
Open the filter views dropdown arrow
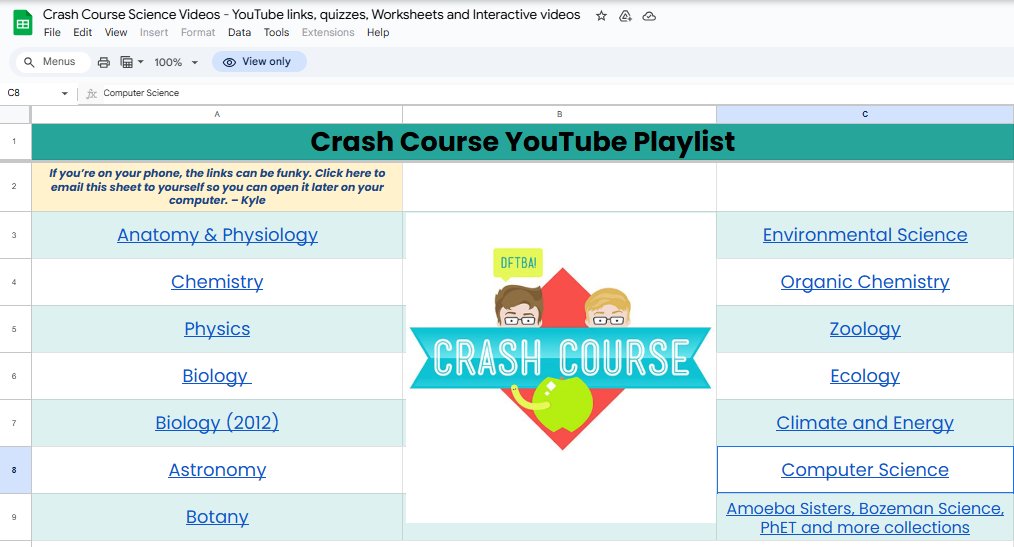coord(140,62)
